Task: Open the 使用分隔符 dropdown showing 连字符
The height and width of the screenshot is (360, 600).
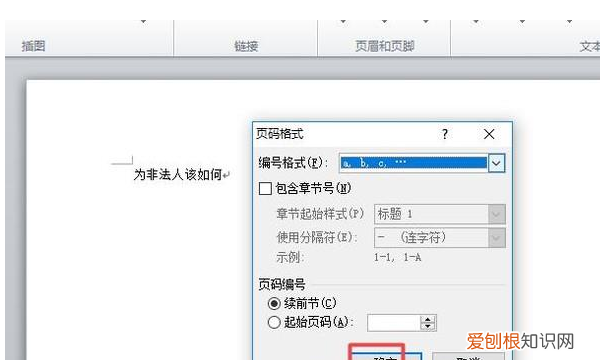Action: pyautogui.click(x=439, y=238)
